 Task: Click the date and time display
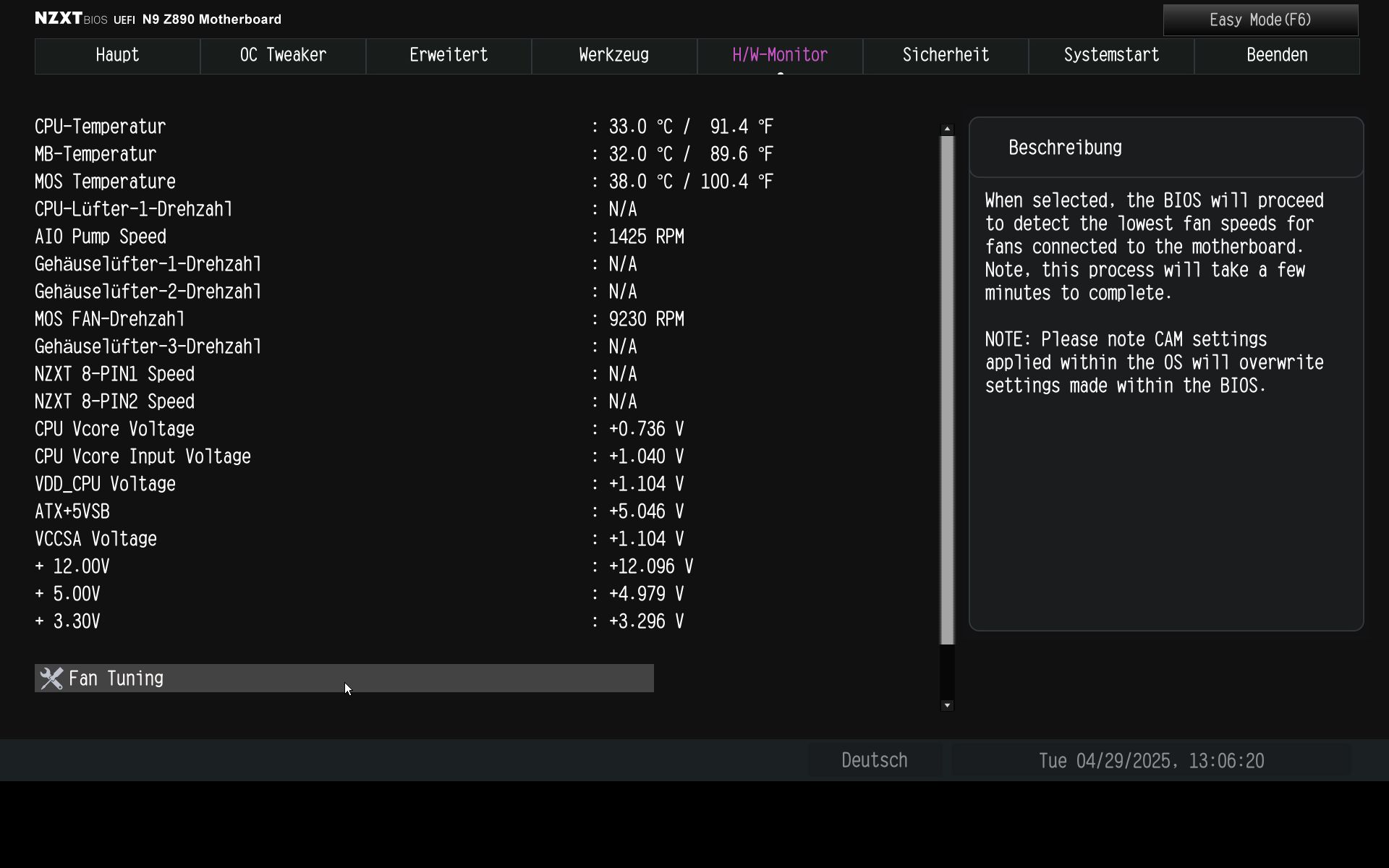1151,761
